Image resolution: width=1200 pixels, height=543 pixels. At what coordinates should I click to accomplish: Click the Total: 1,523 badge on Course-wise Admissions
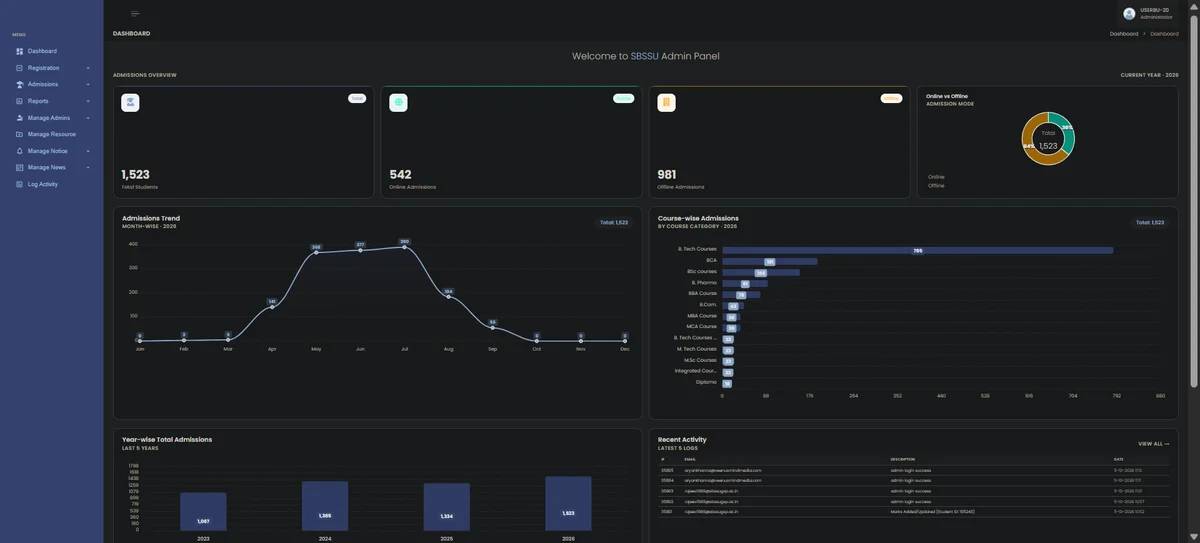[x=1150, y=222]
